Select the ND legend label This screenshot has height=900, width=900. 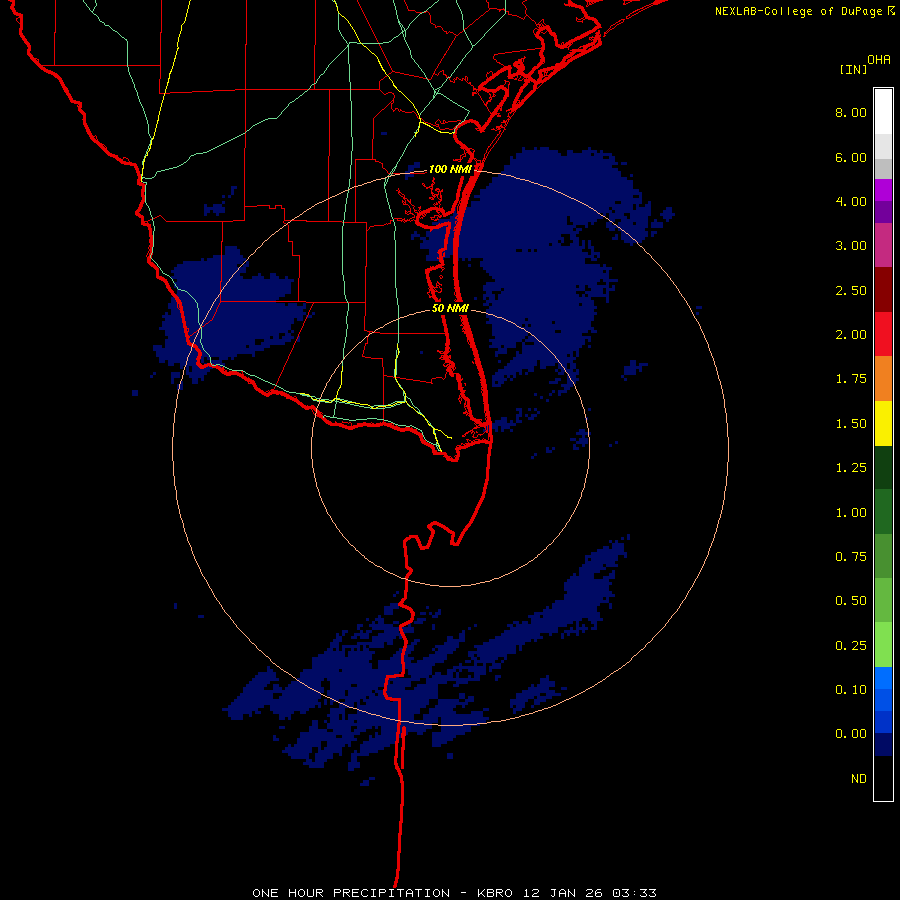click(x=859, y=779)
